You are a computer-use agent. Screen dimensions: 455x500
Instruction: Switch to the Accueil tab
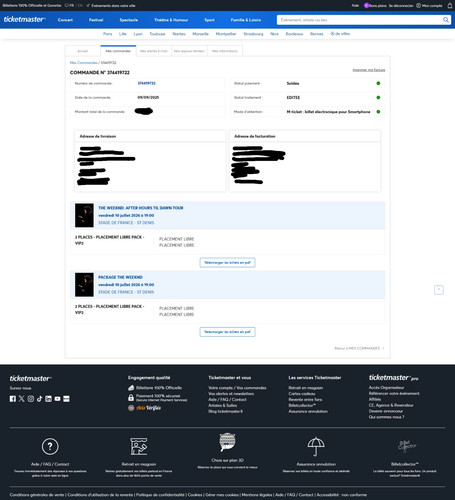83,51
